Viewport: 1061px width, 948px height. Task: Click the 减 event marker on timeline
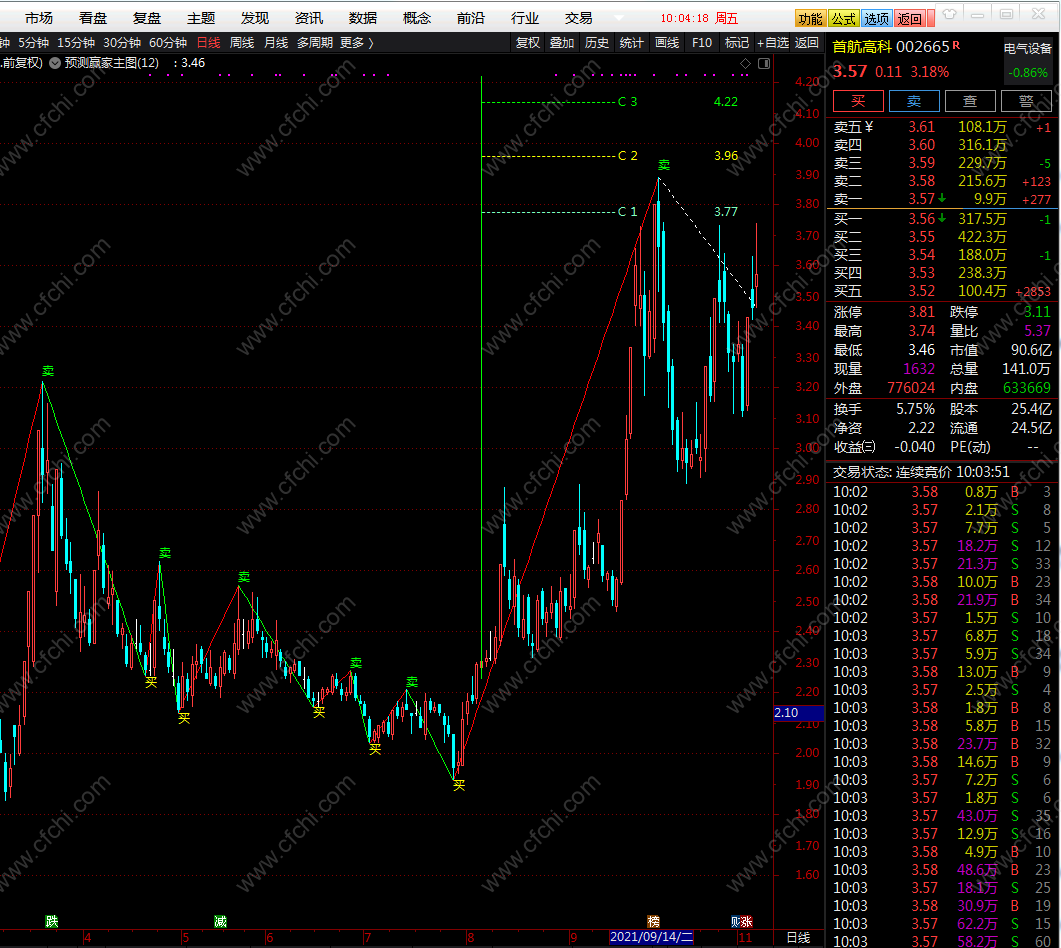tap(221, 921)
